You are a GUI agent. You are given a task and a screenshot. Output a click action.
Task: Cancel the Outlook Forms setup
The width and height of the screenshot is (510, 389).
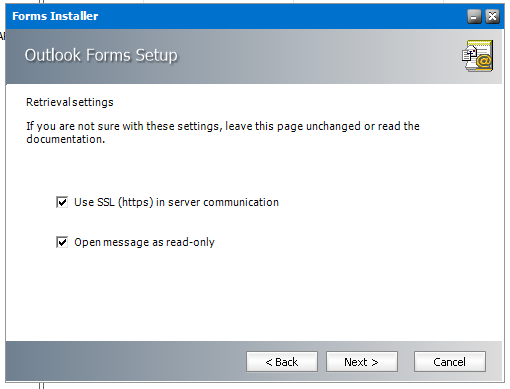click(449, 361)
